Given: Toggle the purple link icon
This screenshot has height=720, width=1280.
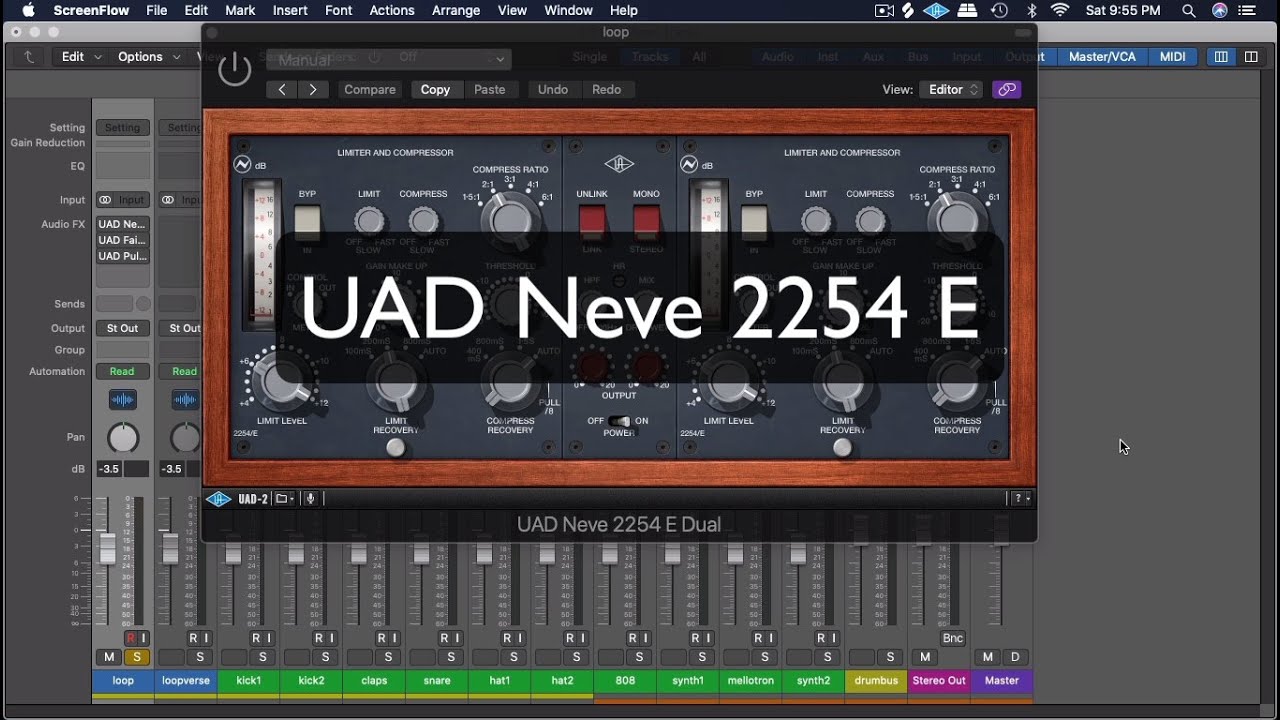Looking at the screenshot, I should [x=1006, y=89].
